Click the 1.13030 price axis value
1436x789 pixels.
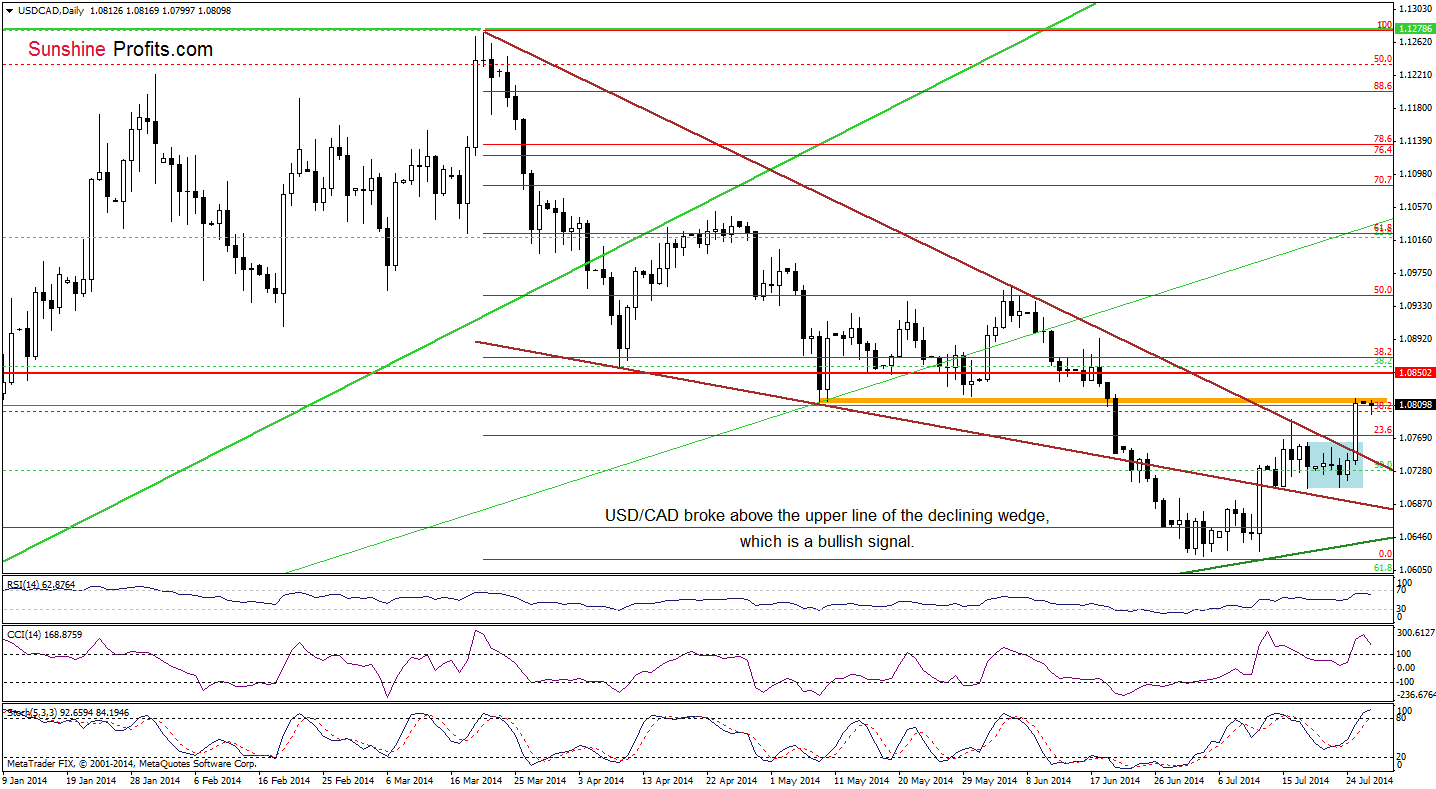click(1416, 8)
